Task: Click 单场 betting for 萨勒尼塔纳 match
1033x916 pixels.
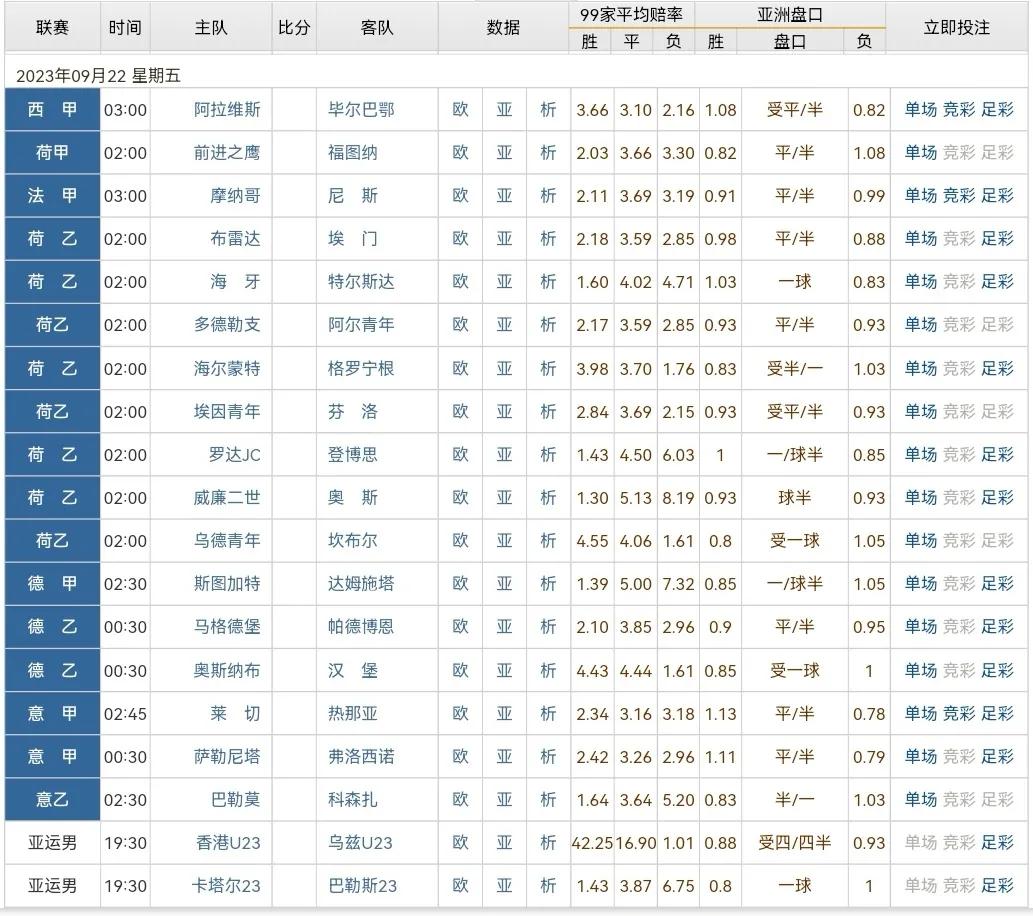Action: [x=919, y=756]
